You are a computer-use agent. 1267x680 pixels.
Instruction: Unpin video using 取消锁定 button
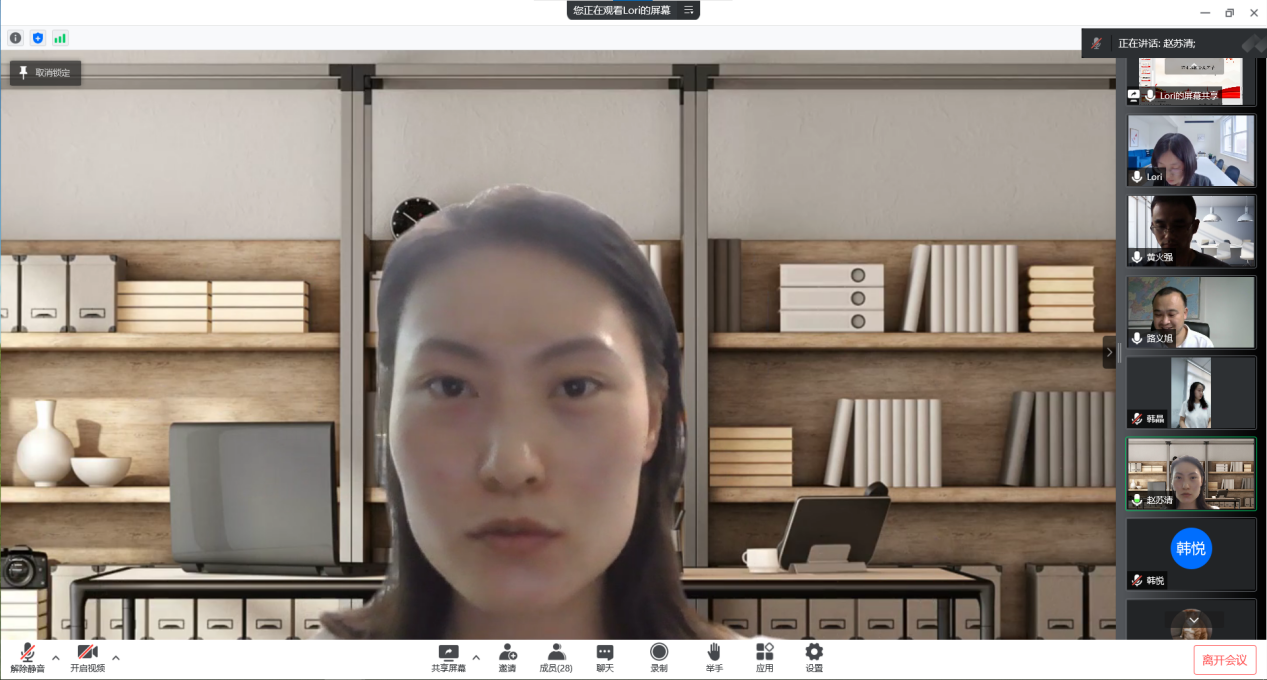pos(45,73)
